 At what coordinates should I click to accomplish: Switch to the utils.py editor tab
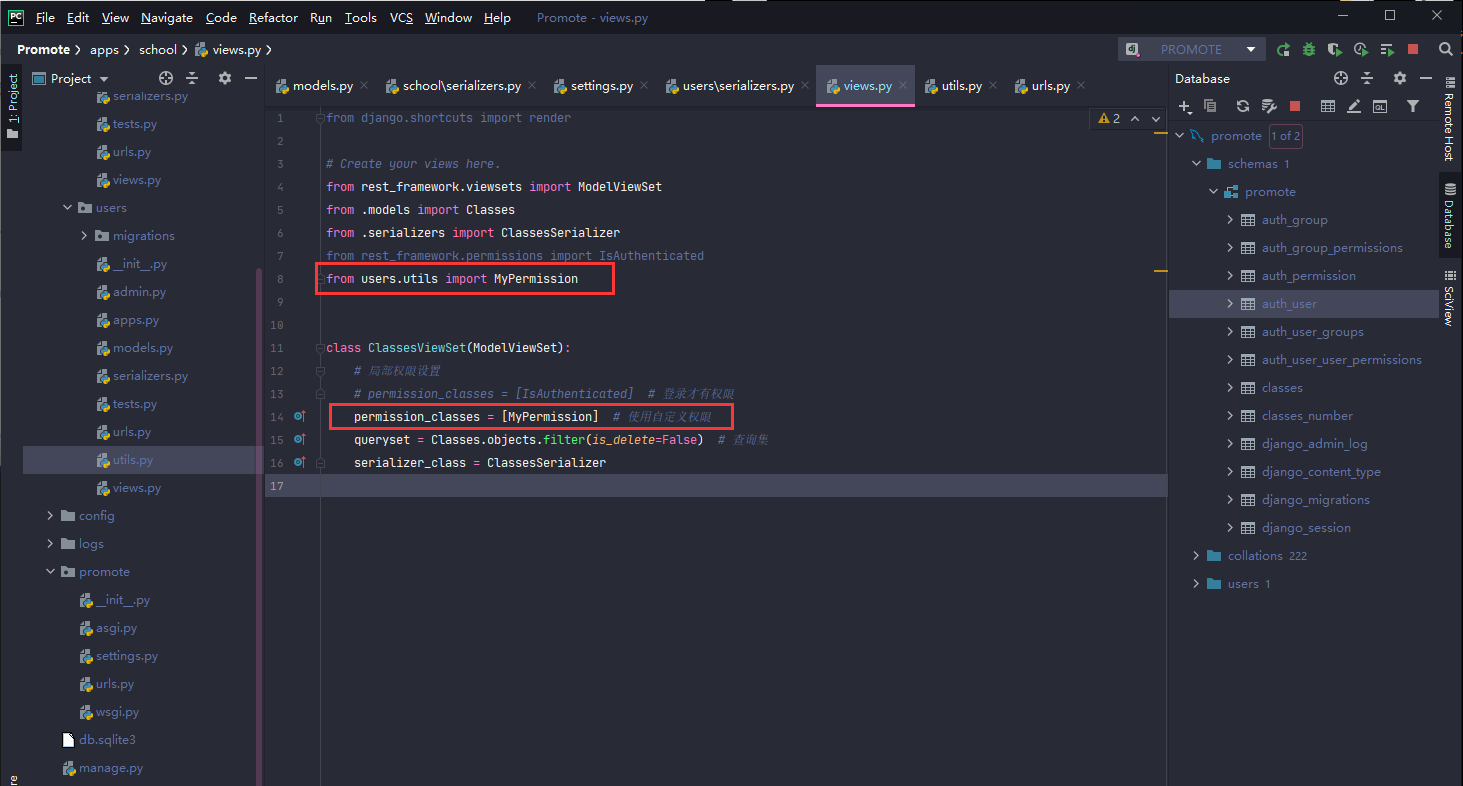tap(961, 86)
